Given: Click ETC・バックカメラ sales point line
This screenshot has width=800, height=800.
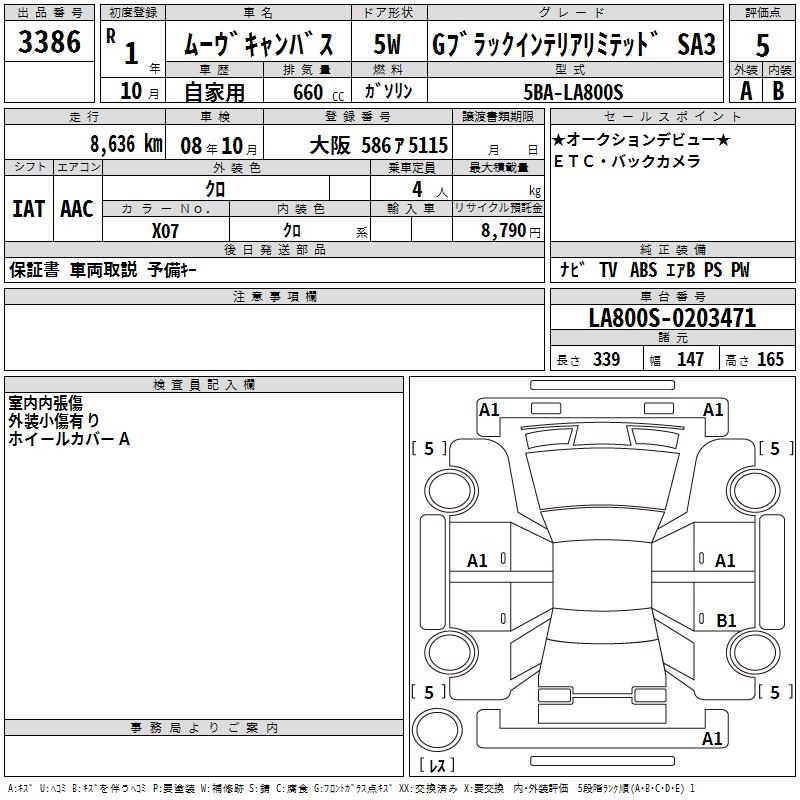Looking at the screenshot, I should pyautogui.click(x=627, y=161).
